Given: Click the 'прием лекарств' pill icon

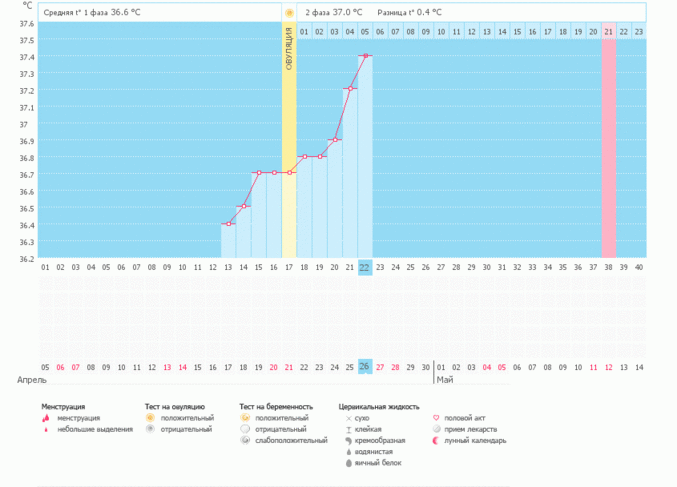Looking at the screenshot, I should tap(435, 429).
